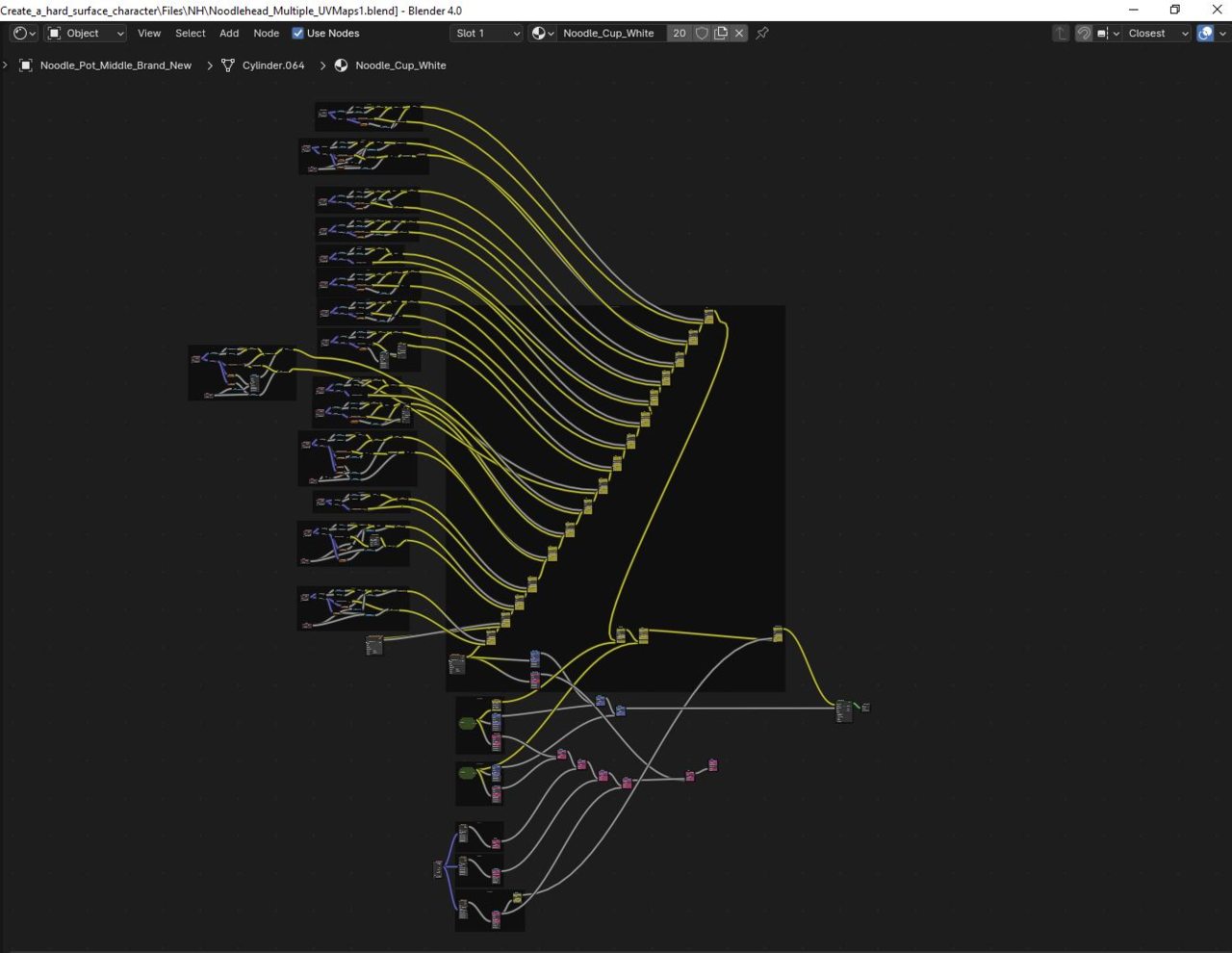Toggle the node editor overlays button
This screenshot has width=1232, height=953.
point(1205,33)
